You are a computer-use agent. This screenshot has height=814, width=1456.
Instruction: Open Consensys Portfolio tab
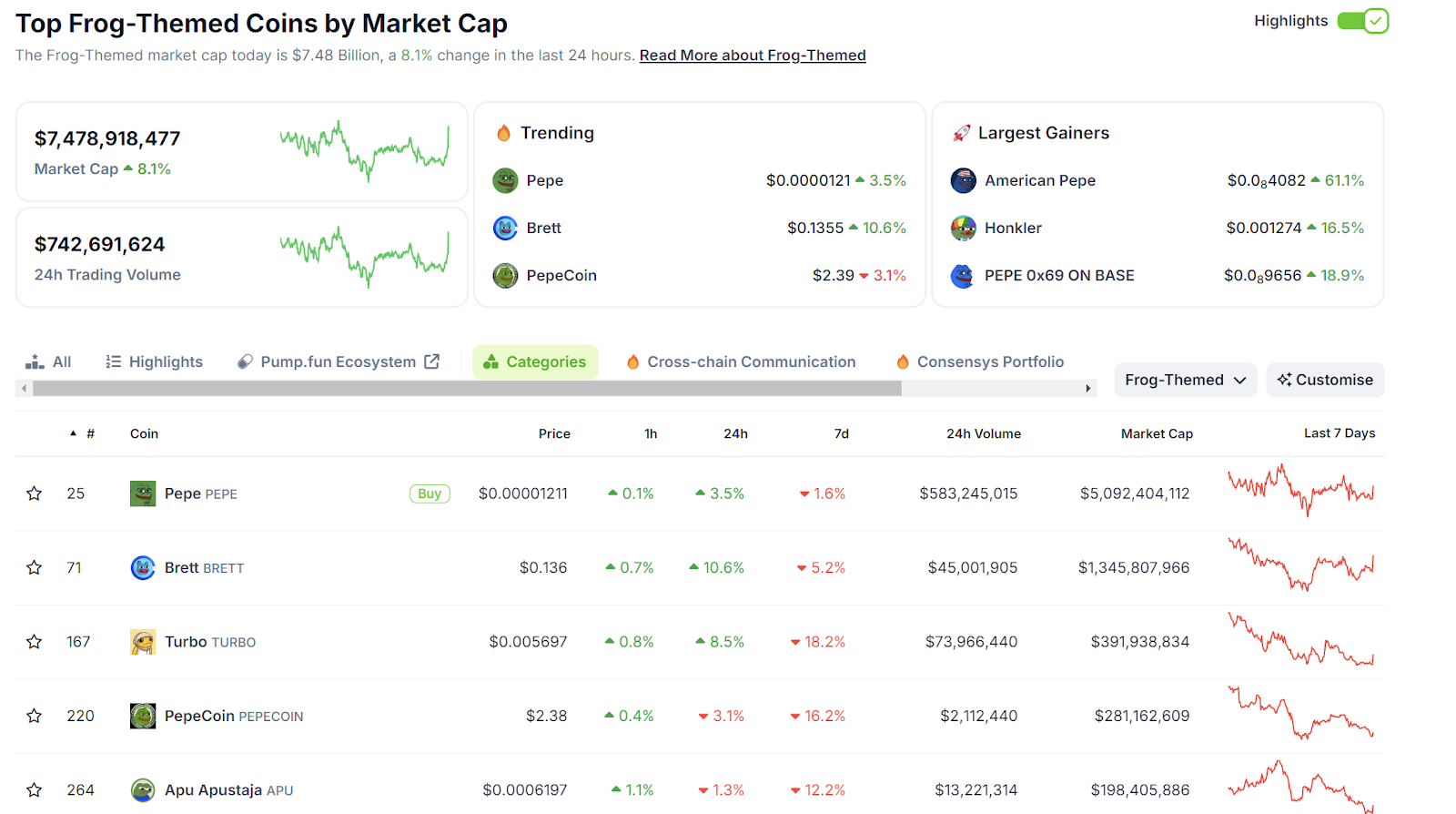980,361
